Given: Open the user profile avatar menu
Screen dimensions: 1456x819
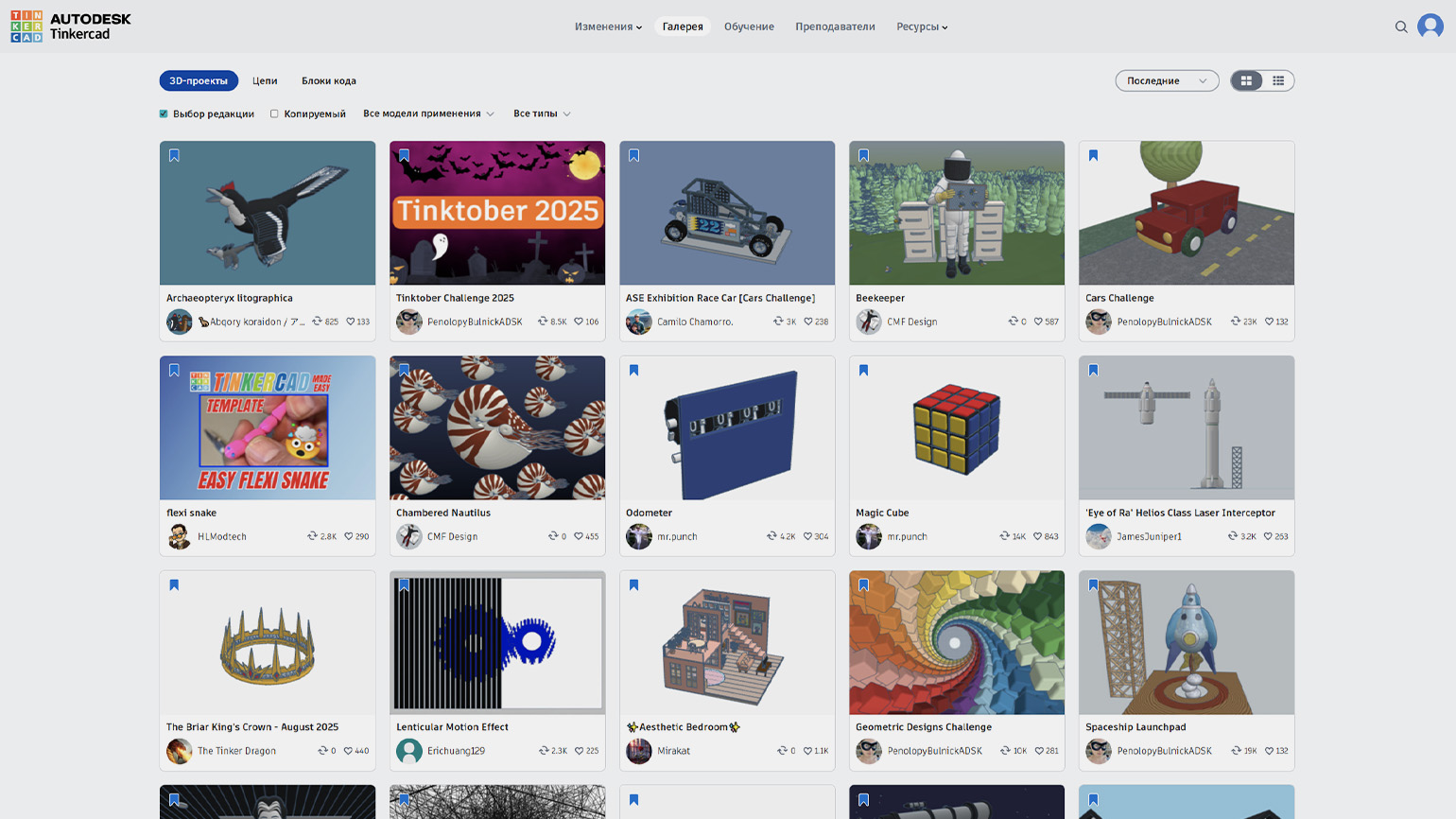Looking at the screenshot, I should click(1430, 26).
